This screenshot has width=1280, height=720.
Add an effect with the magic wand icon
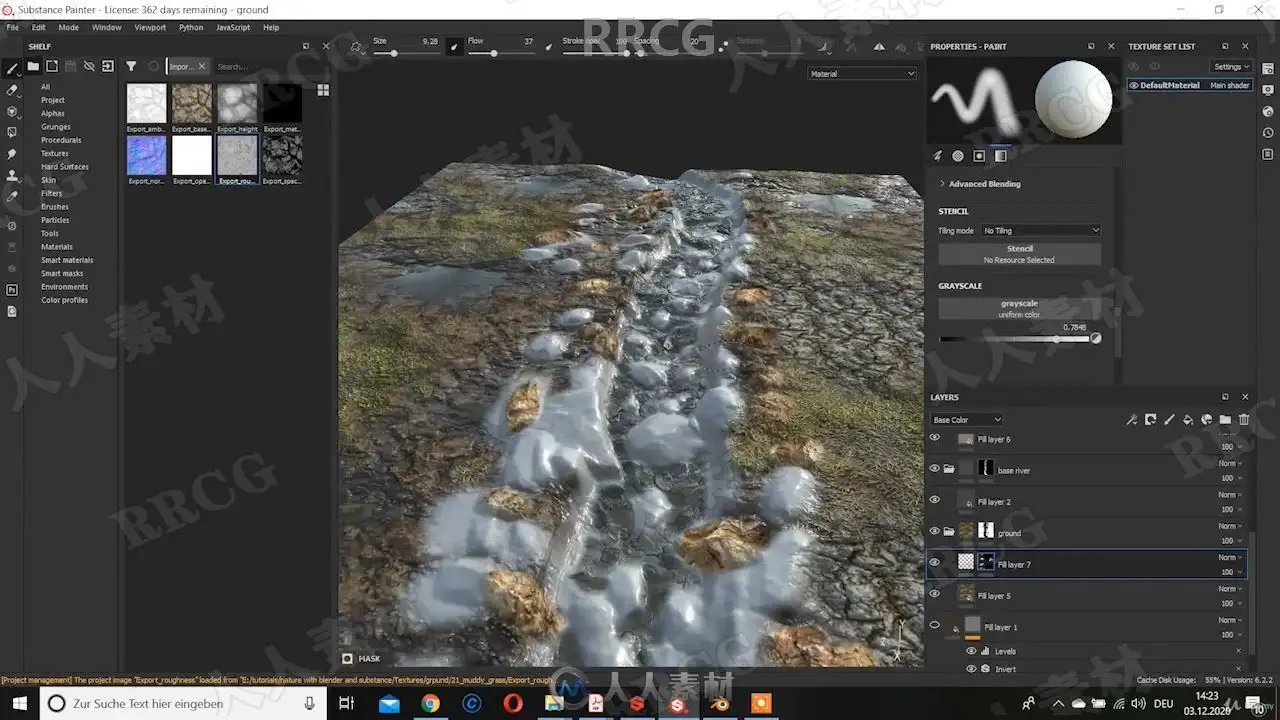pyautogui.click(x=1132, y=420)
